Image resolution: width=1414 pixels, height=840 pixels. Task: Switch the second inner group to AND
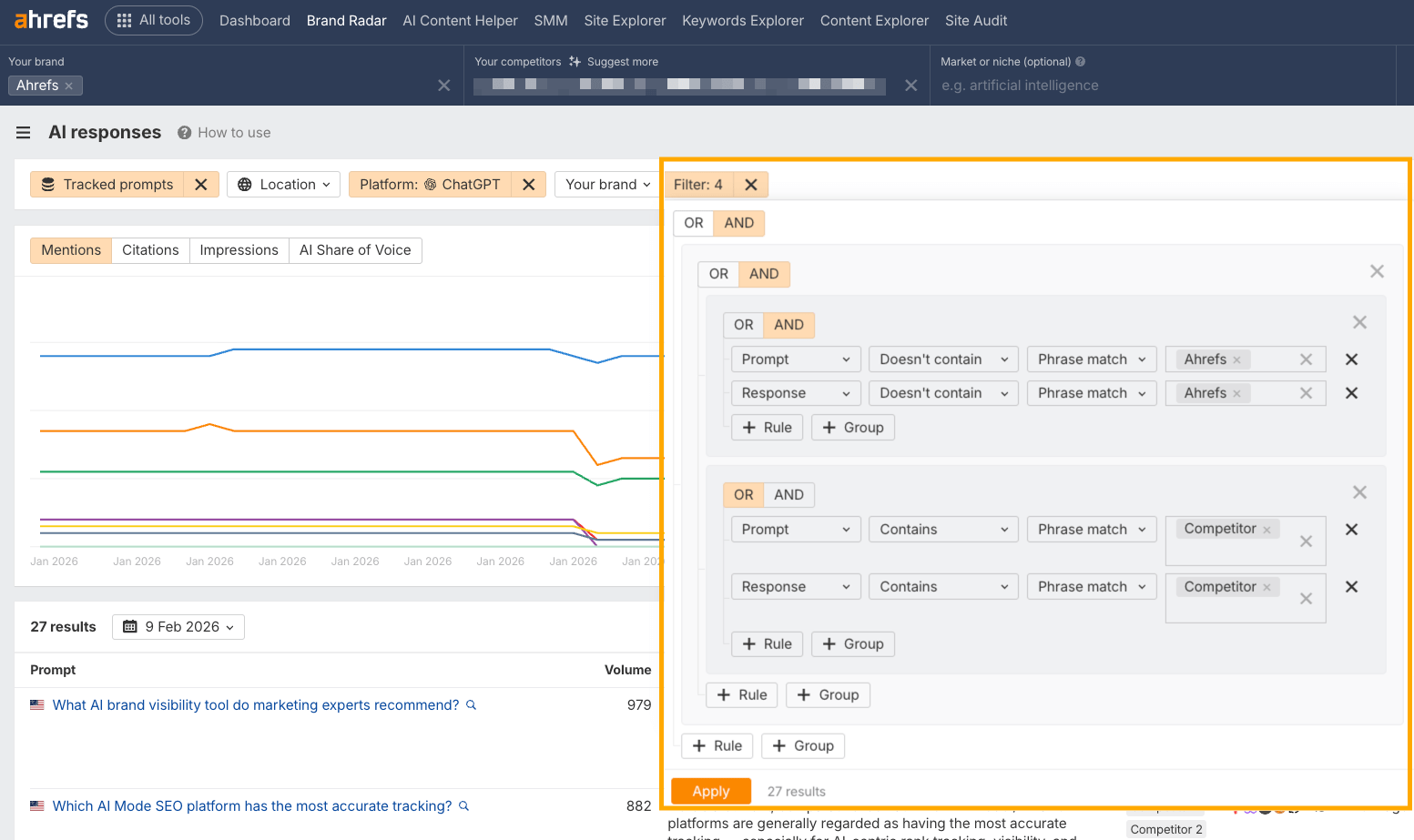click(788, 494)
